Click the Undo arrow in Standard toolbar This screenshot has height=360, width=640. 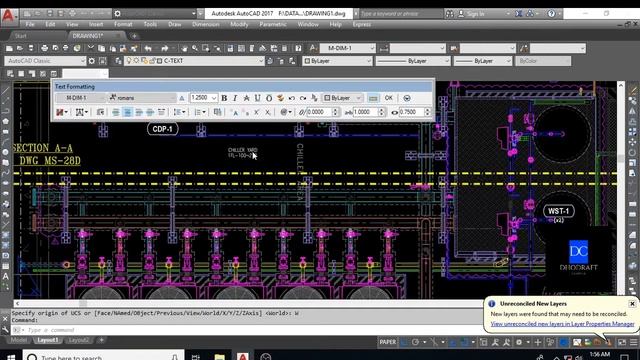[149, 48]
